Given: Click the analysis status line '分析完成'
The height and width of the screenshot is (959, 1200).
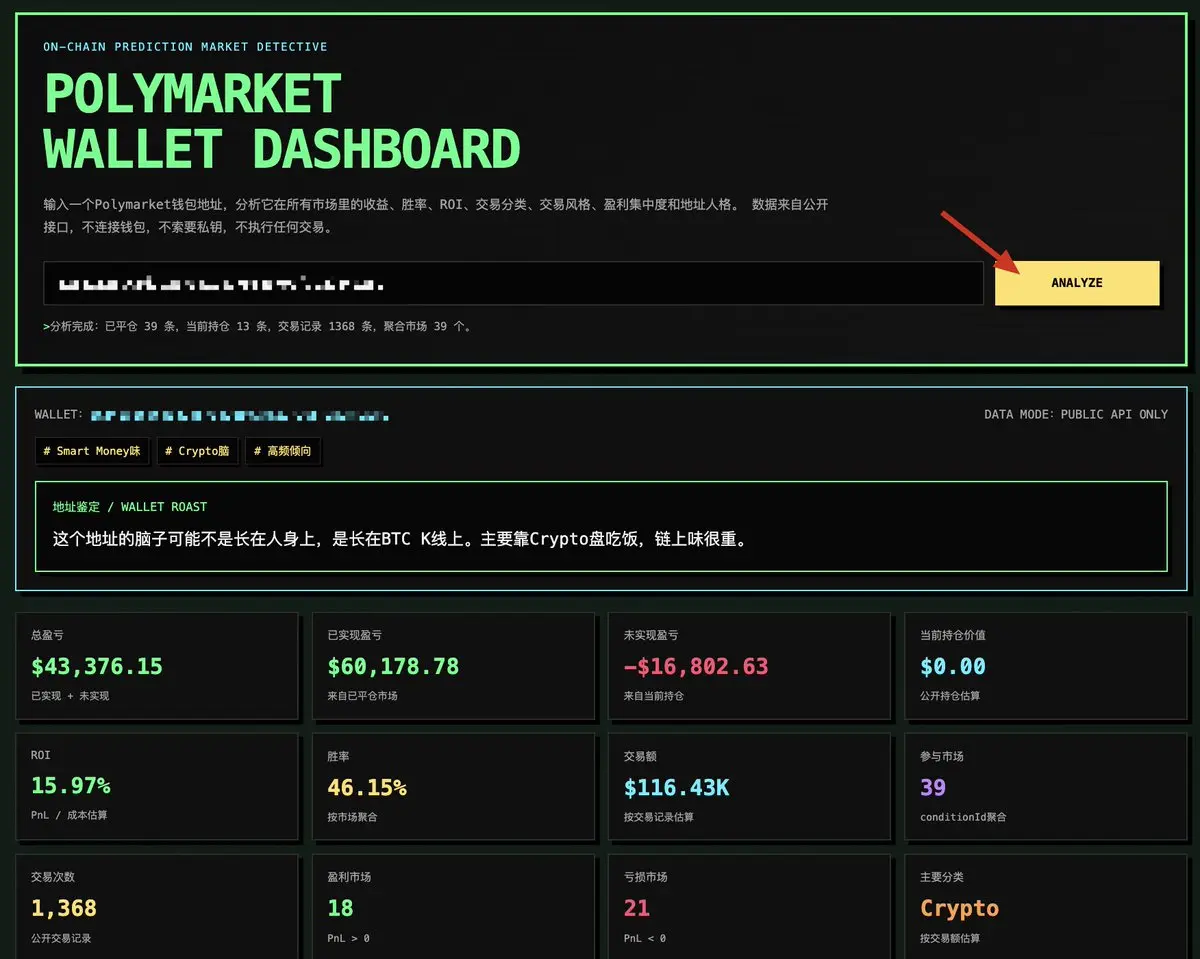Looking at the screenshot, I should [257, 326].
